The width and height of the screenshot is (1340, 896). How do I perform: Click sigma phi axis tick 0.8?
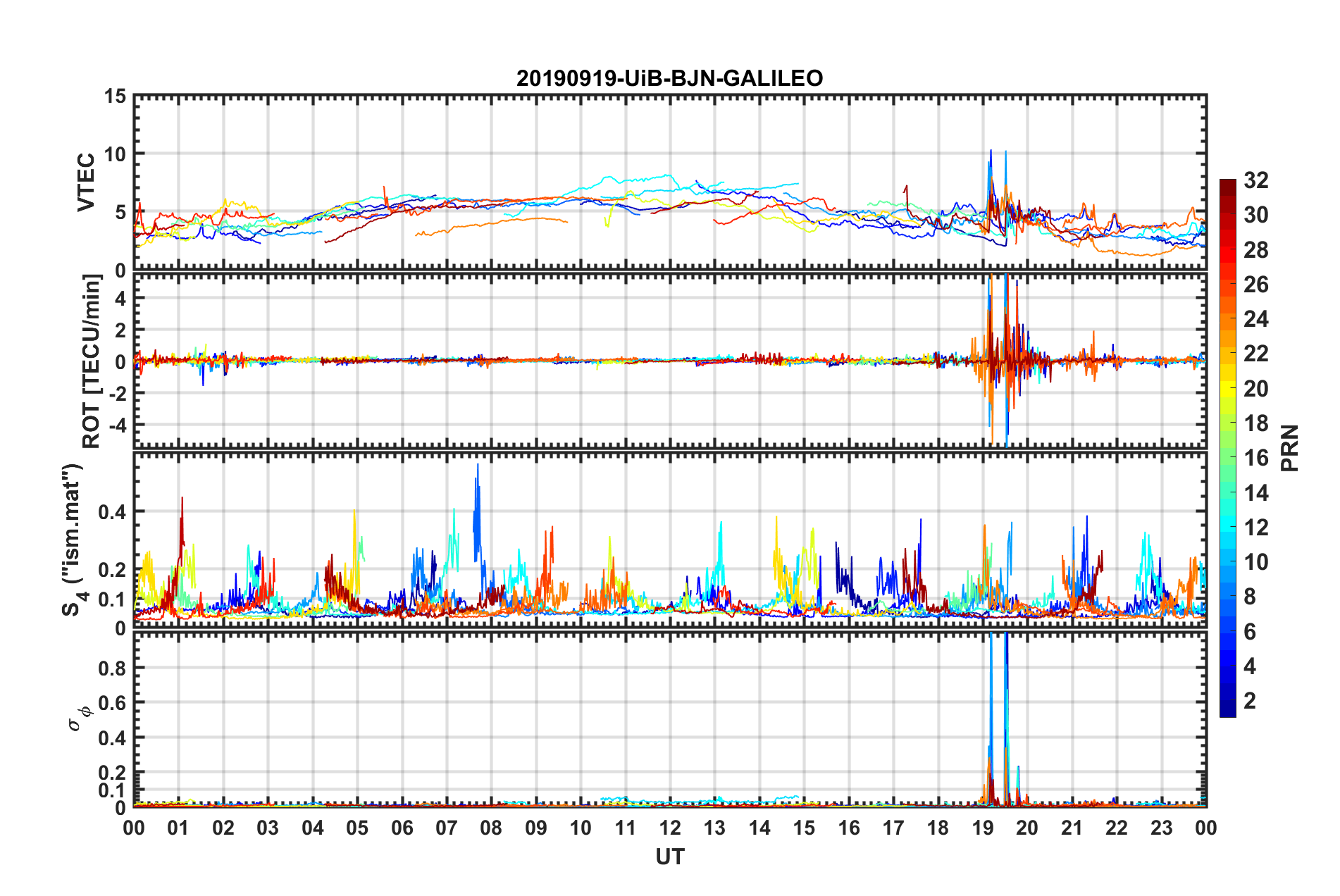tap(112, 668)
